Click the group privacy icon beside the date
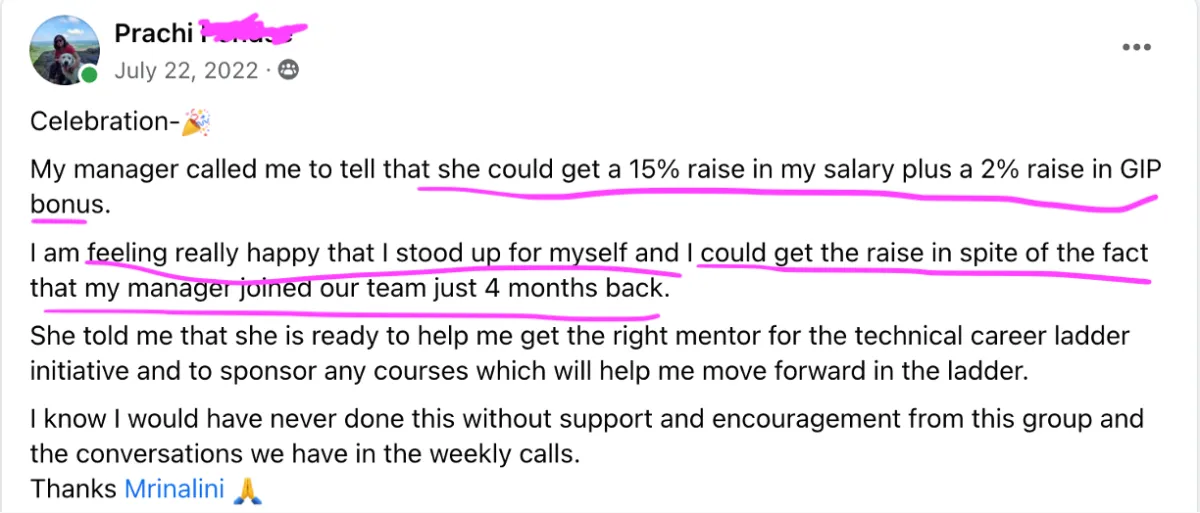1200x513 pixels. (289, 71)
